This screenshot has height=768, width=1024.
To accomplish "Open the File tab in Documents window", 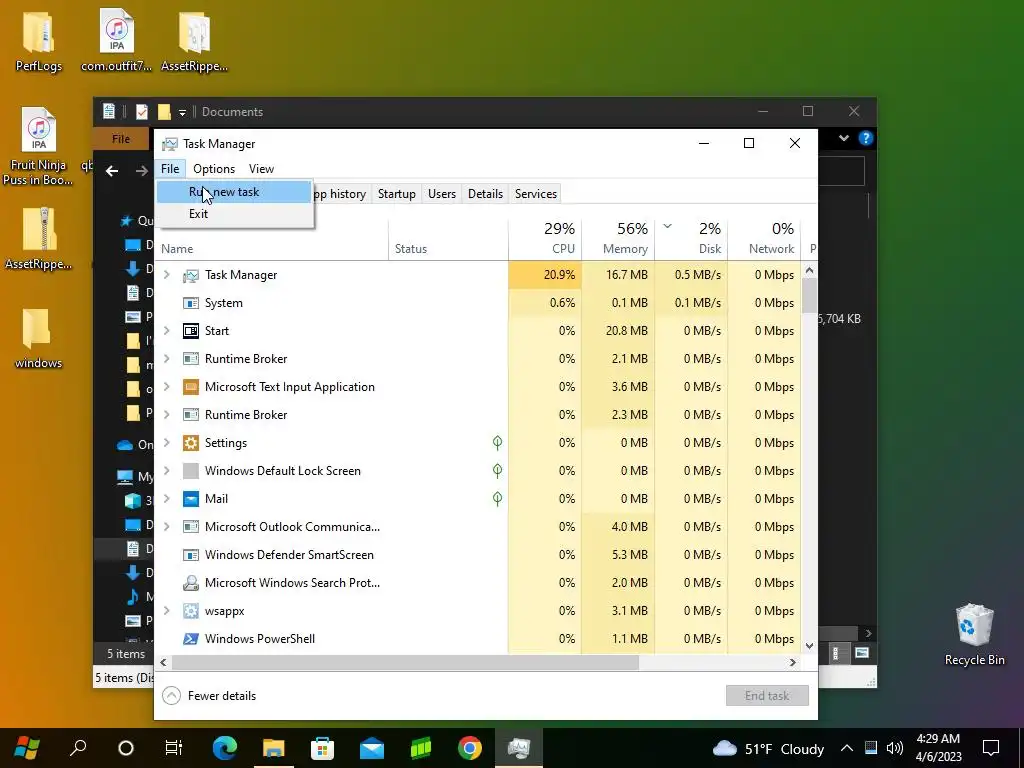I will (x=121, y=139).
